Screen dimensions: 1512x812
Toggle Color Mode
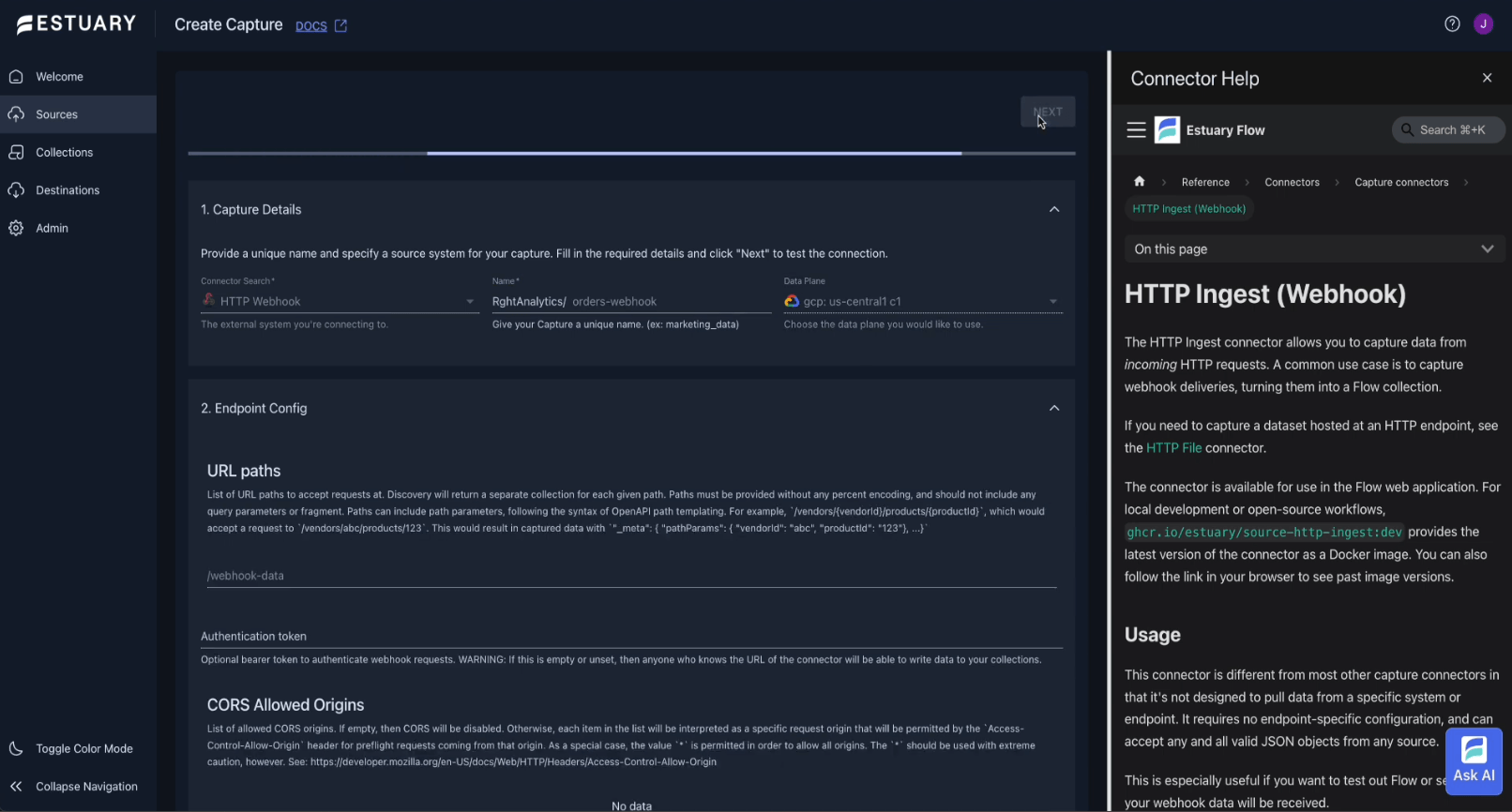click(x=78, y=748)
